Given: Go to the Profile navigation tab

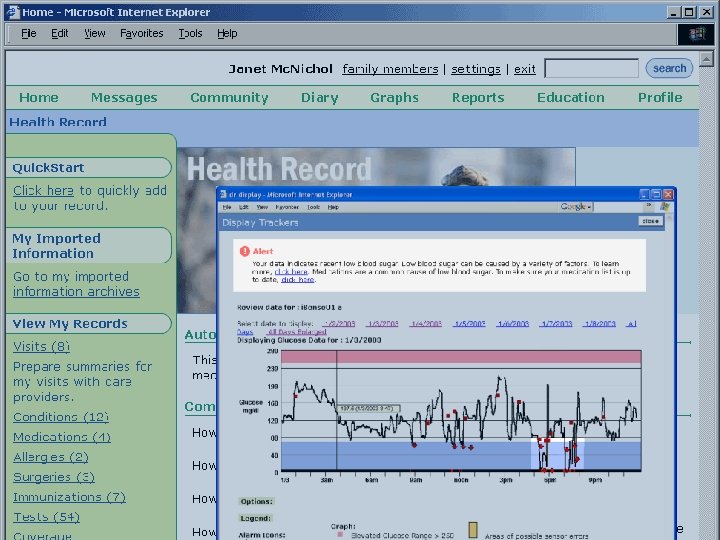Looking at the screenshot, I should (x=660, y=97).
